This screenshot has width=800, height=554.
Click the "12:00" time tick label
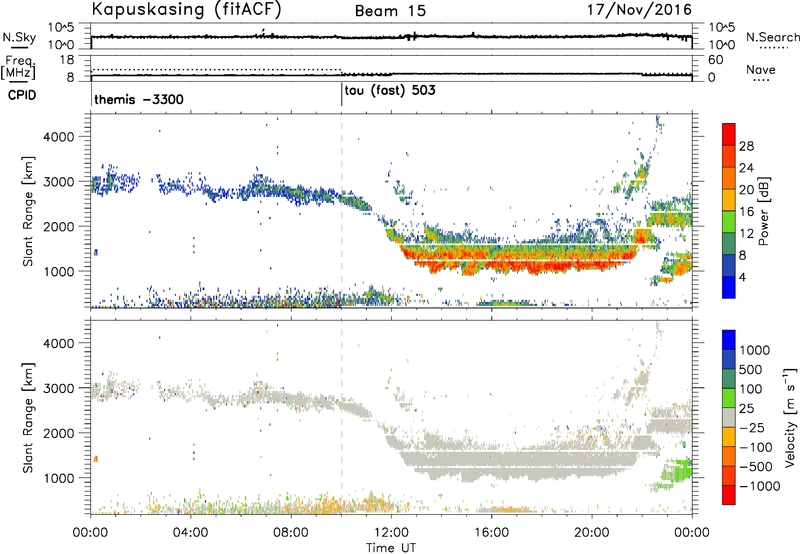[x=391, y=533]
